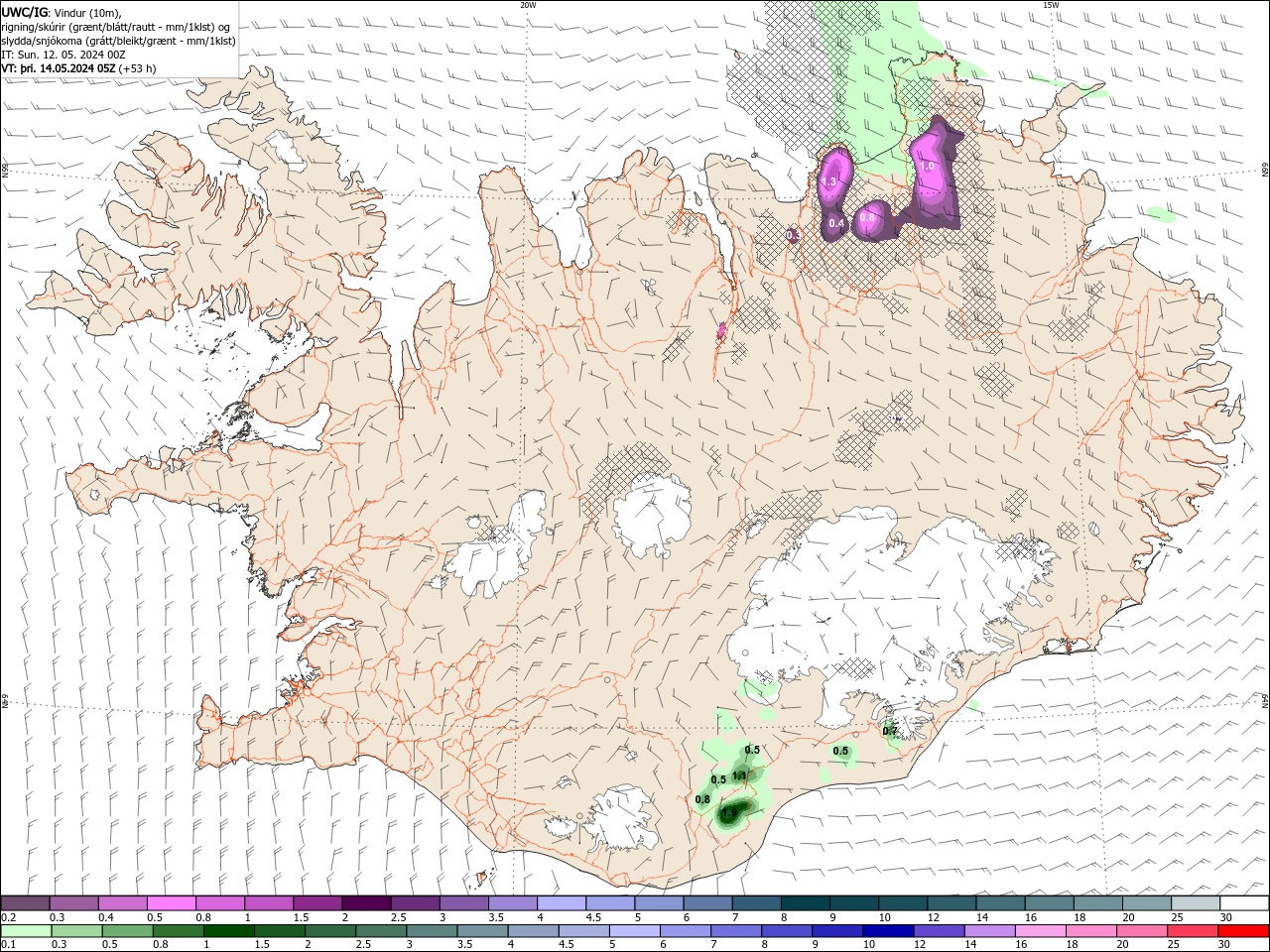Click the darkest gray-purple 0.2 snow legend swatch
Viewport: 1270px width, 952px height.
25,903
